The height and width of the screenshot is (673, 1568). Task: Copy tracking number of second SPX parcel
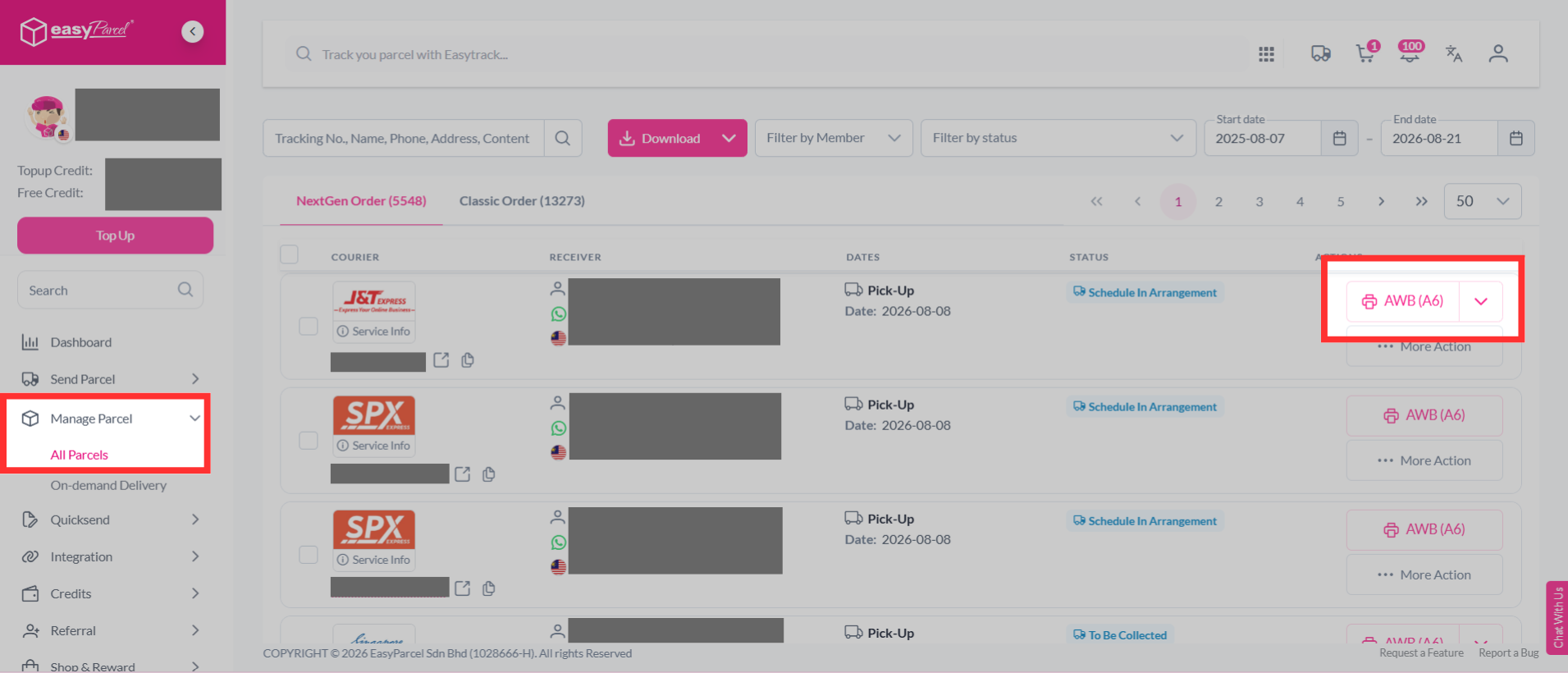point(489,588)
